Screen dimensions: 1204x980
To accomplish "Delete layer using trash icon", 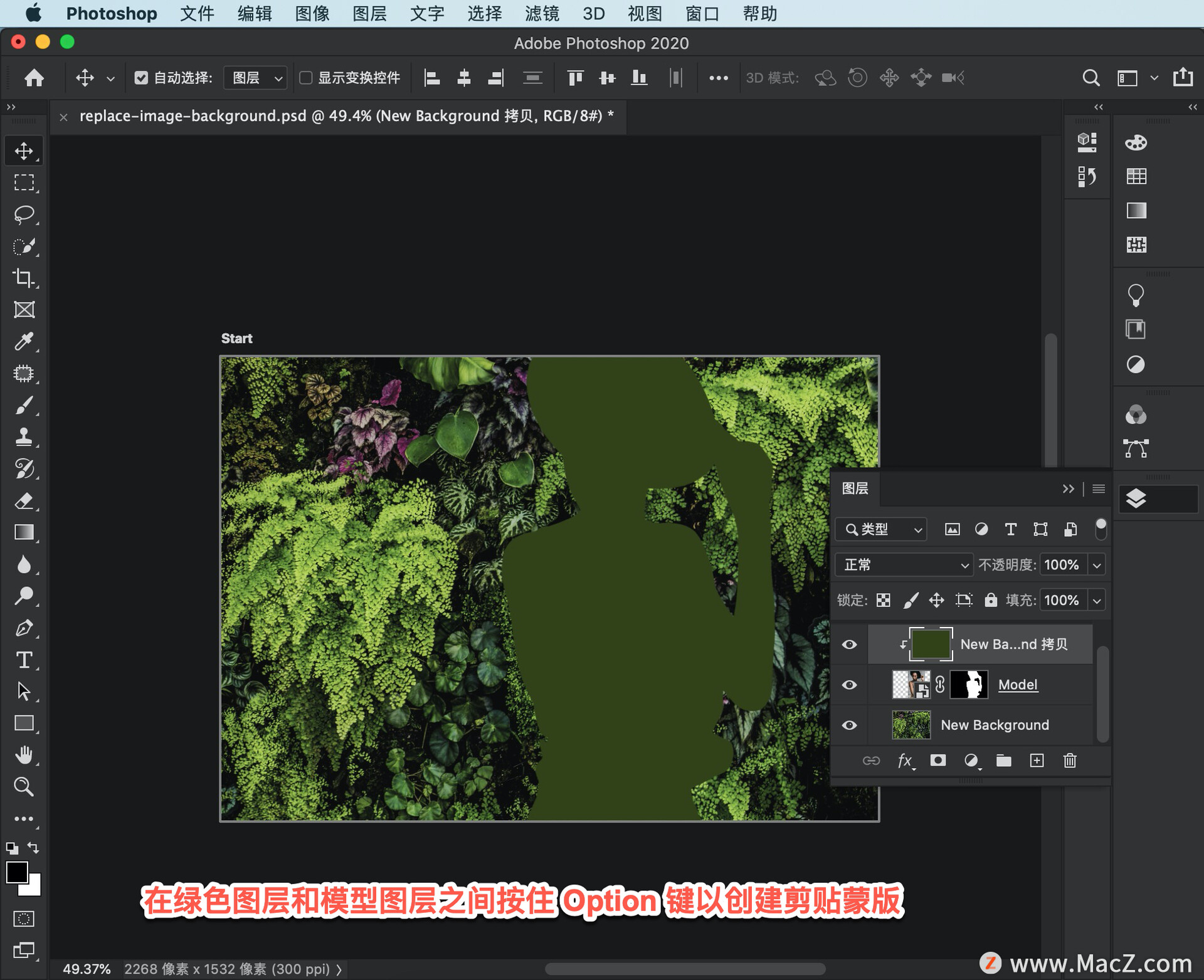I will pyautogui.click(x=1070, y=761).
